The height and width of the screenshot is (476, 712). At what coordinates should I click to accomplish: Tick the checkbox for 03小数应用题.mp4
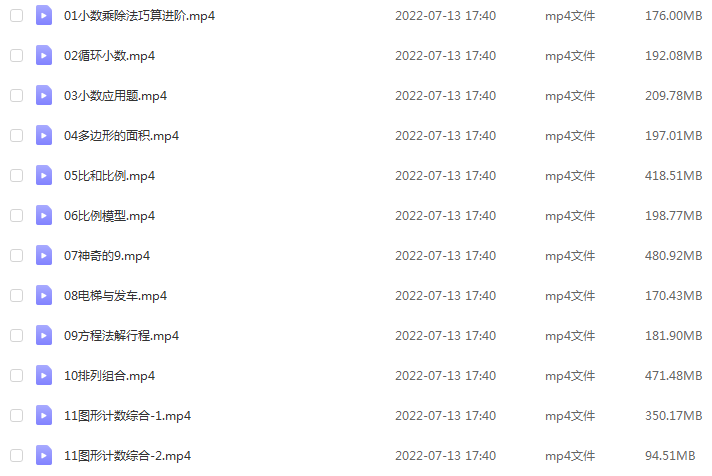(16, 95)
